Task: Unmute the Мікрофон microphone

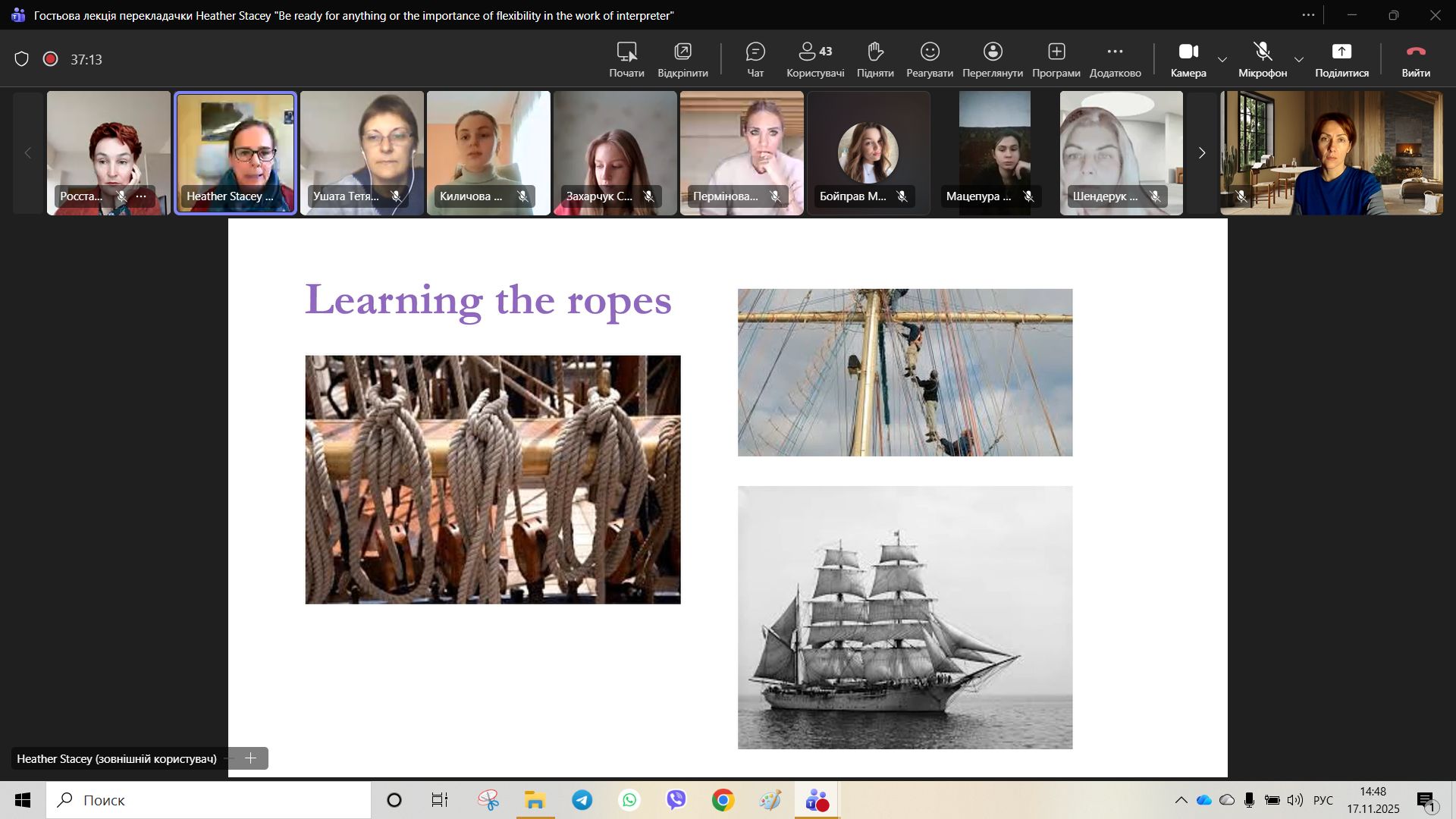Action: 1263,59
